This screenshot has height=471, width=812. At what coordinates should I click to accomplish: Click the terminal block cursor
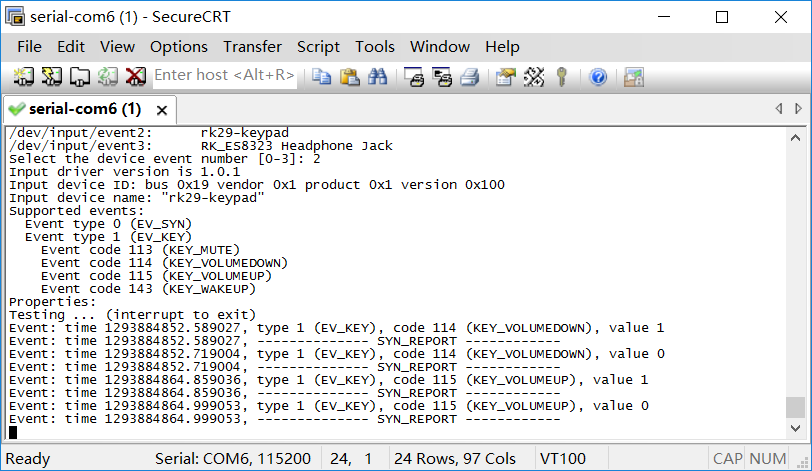click(x=13, y=432)
